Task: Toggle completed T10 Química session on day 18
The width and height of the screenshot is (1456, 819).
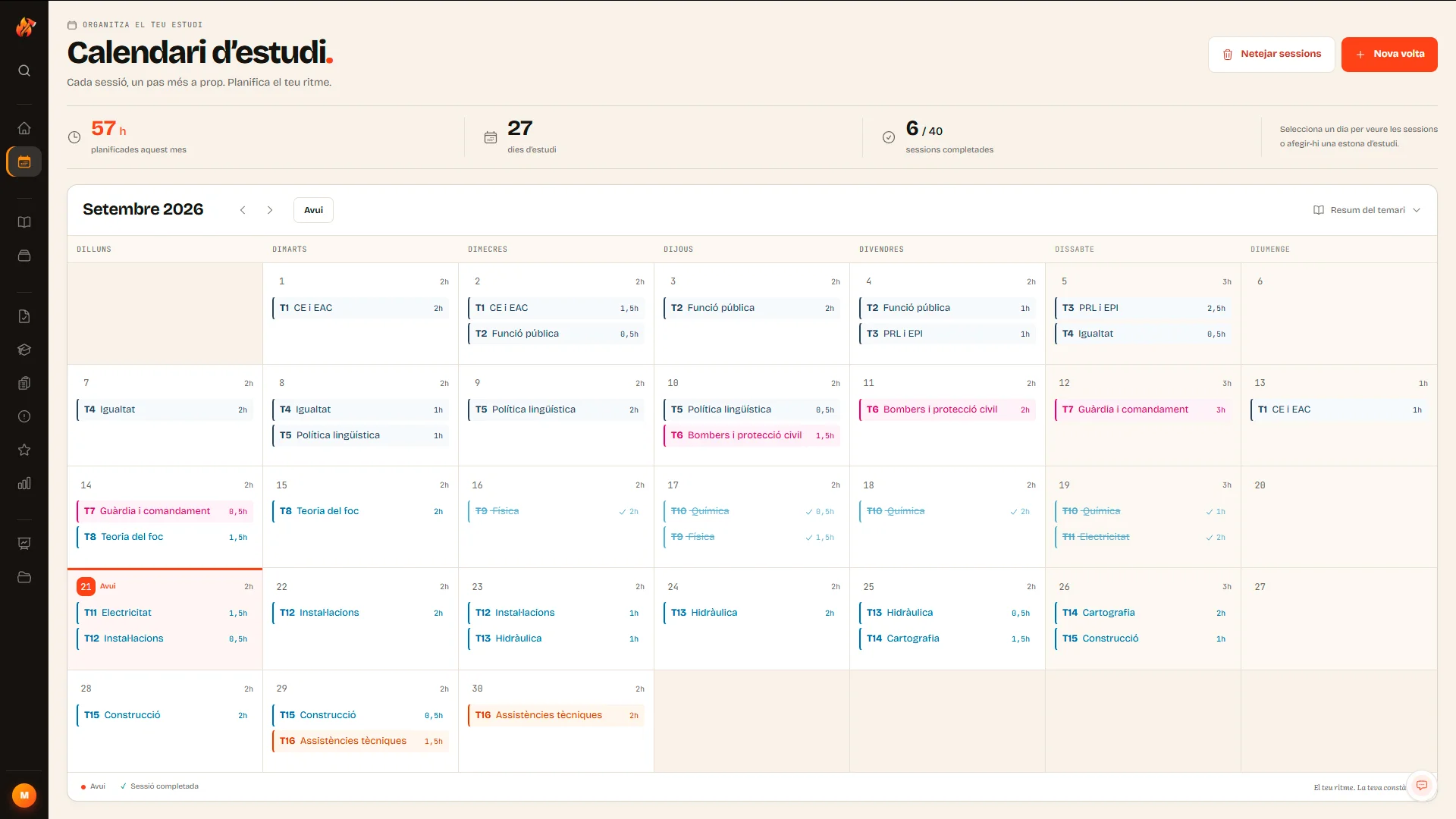Action: (x=947, y=511)
